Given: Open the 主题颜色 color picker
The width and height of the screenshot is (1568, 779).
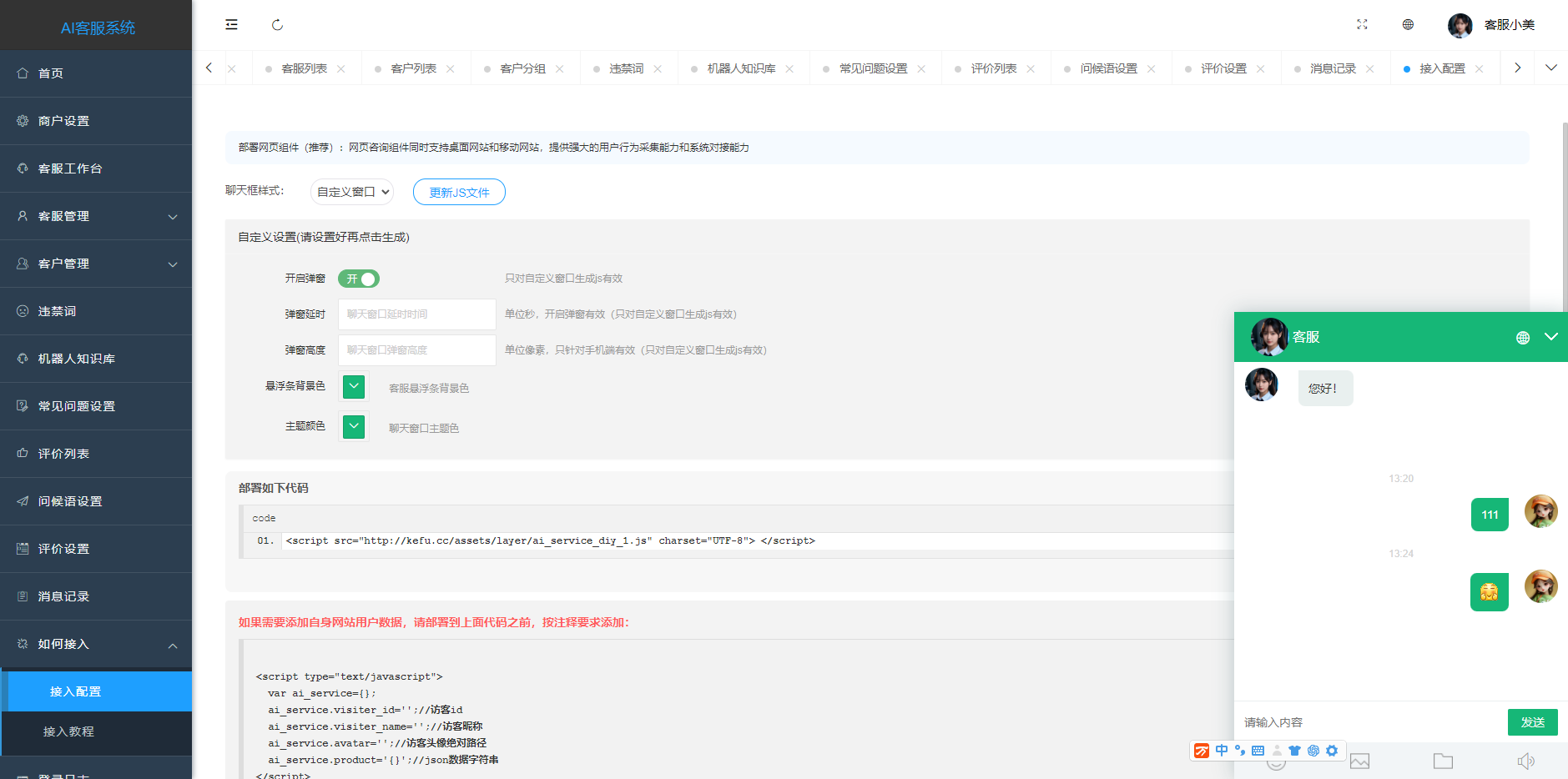Looking at the screenshot, I should [353, 426].
